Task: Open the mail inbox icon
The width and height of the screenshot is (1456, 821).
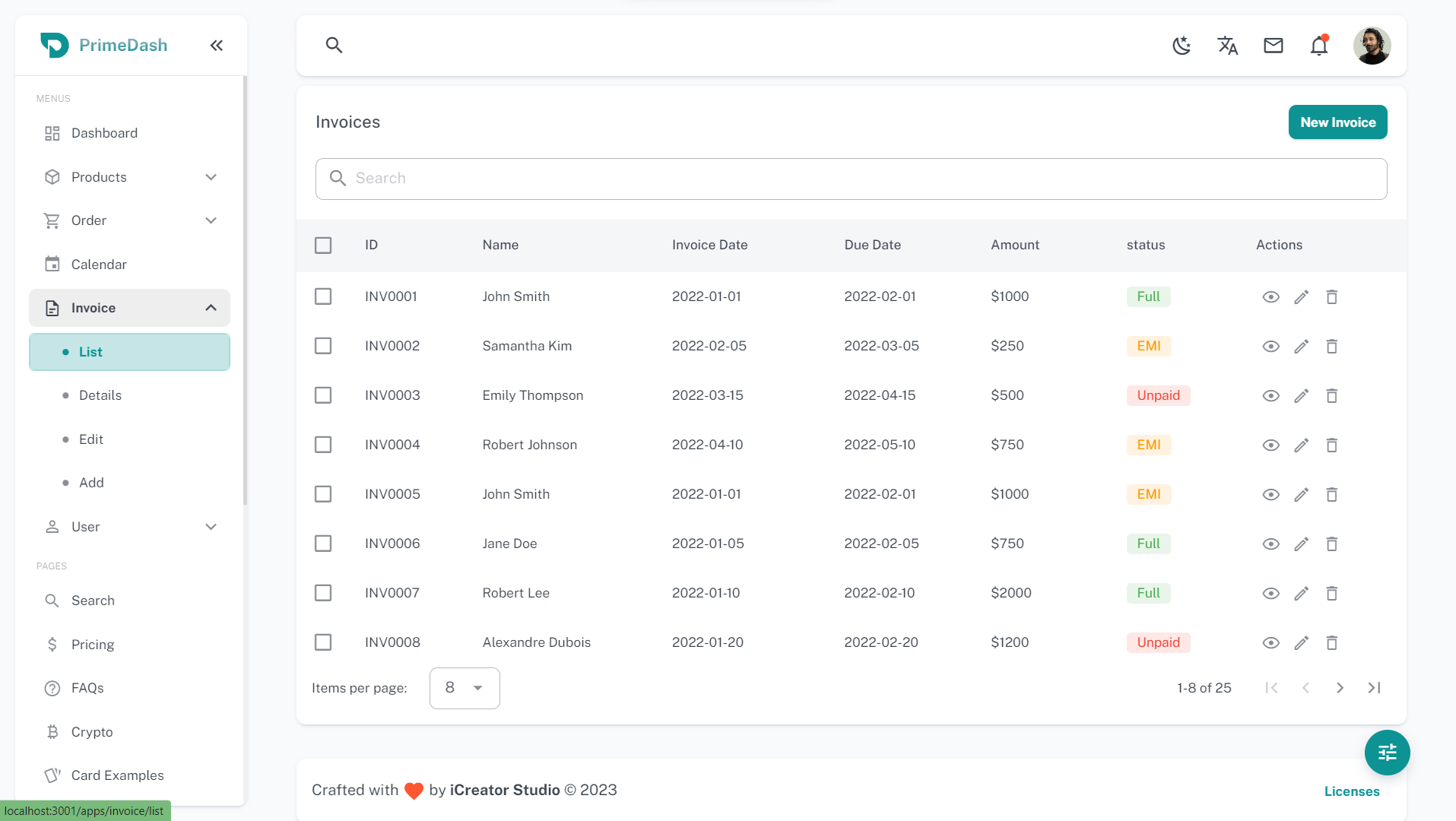Action: [1273, 46]
